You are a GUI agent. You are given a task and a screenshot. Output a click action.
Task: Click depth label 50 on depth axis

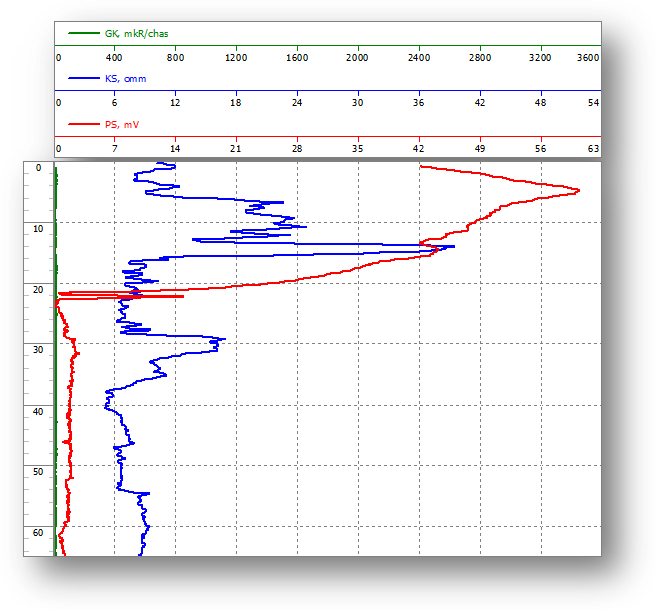coord(38,472)
